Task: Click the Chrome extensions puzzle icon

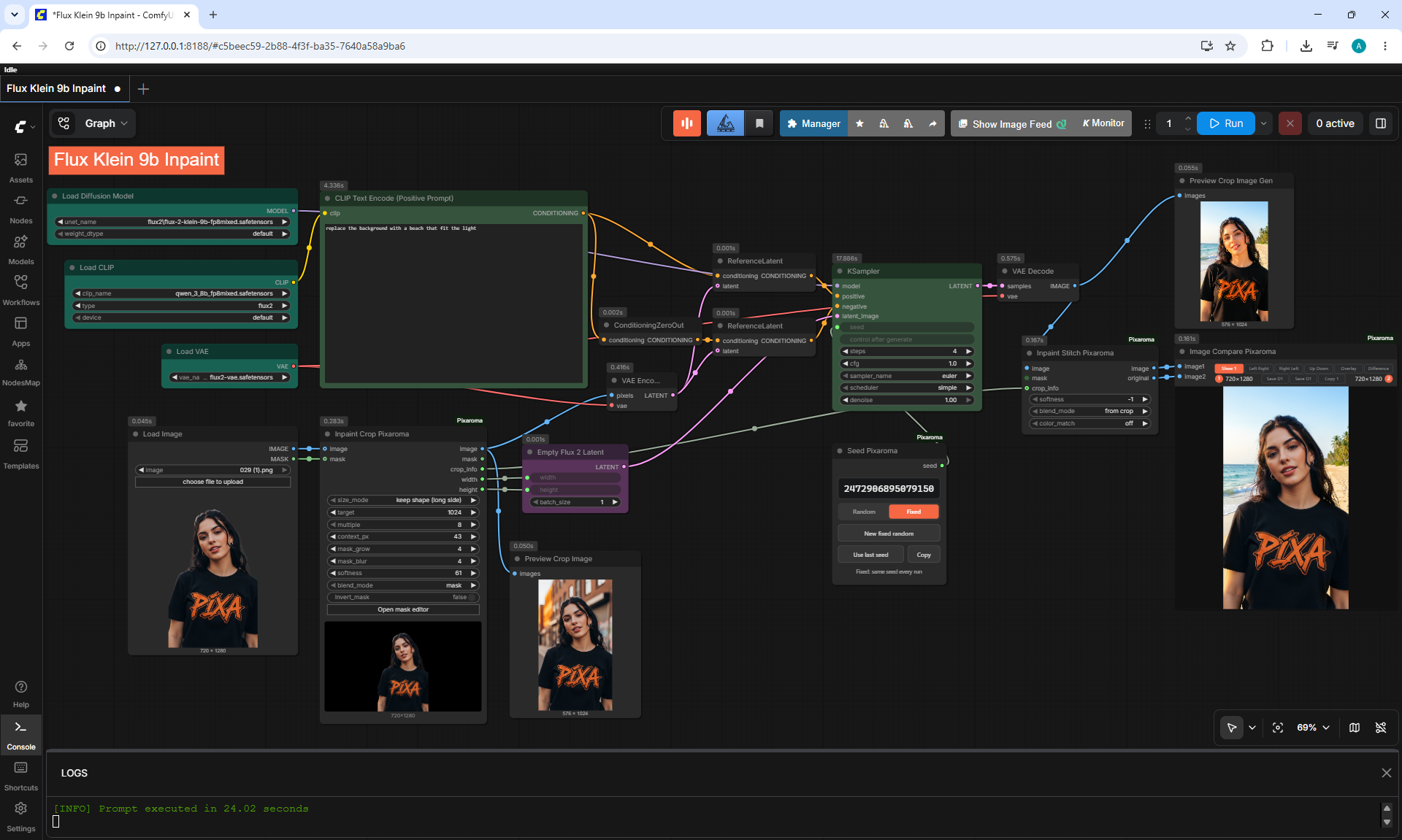Action: 1267,46
